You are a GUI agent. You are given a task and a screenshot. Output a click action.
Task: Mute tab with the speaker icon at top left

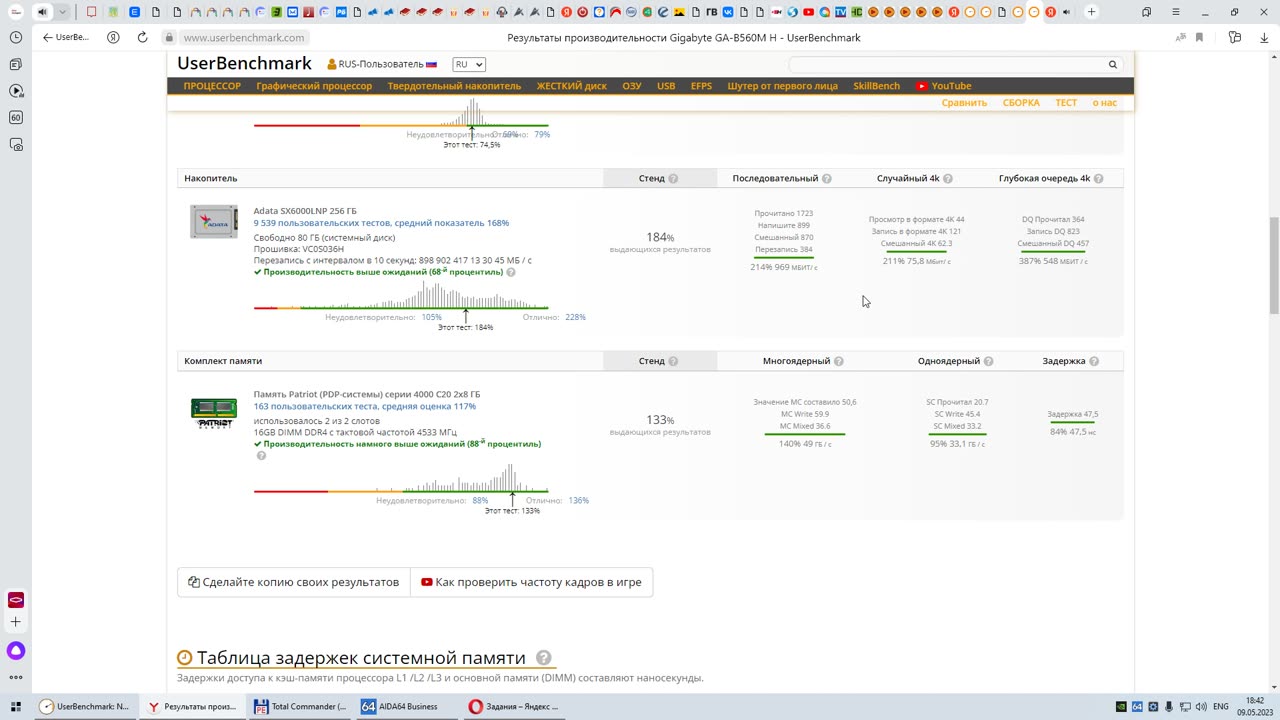coord(42,12)
